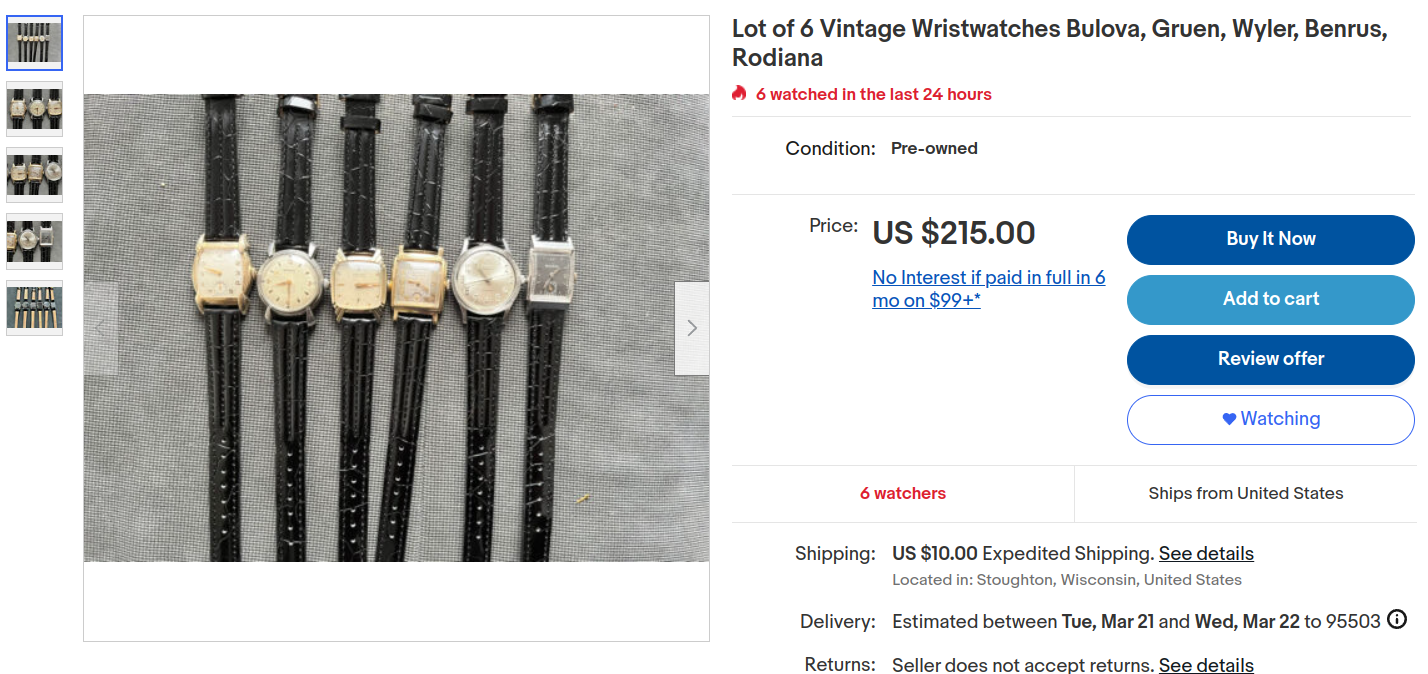The image size is (1428, 674).
Task: Click the main watch lot photo
Action: point(396,328)
